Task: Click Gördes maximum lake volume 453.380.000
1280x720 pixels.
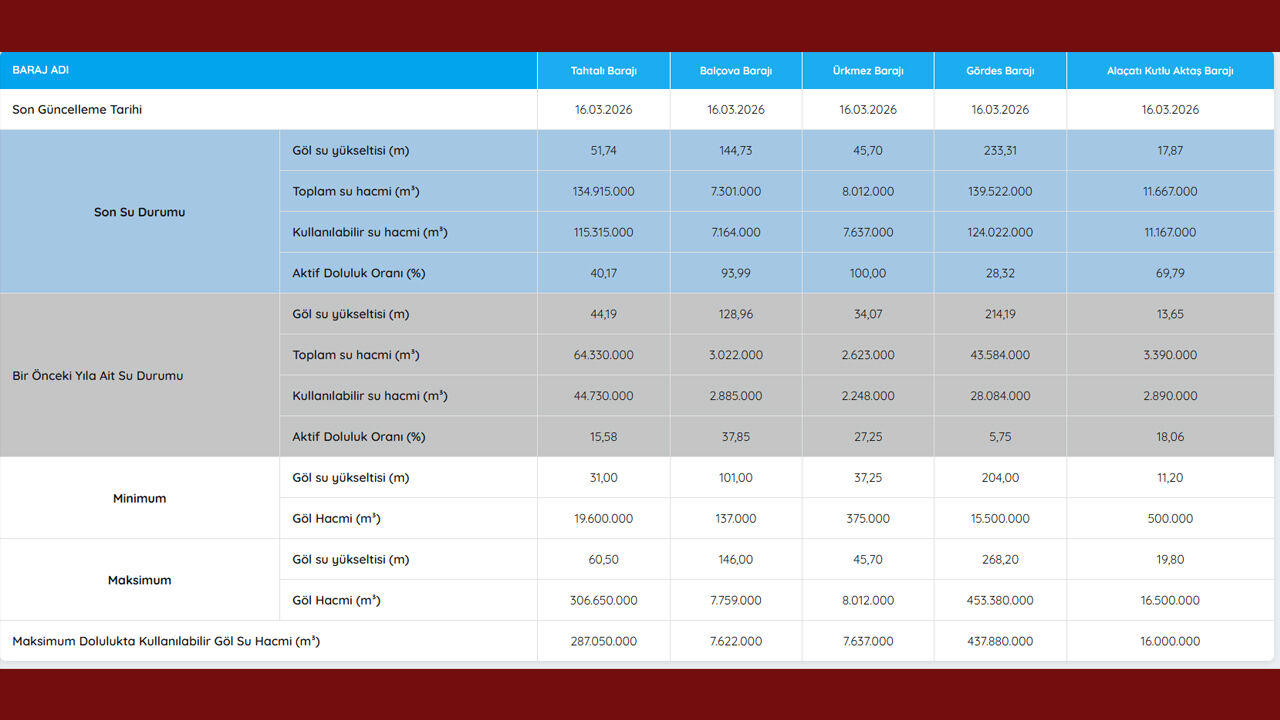Action: pyautogui.click(x=999, y=600)
